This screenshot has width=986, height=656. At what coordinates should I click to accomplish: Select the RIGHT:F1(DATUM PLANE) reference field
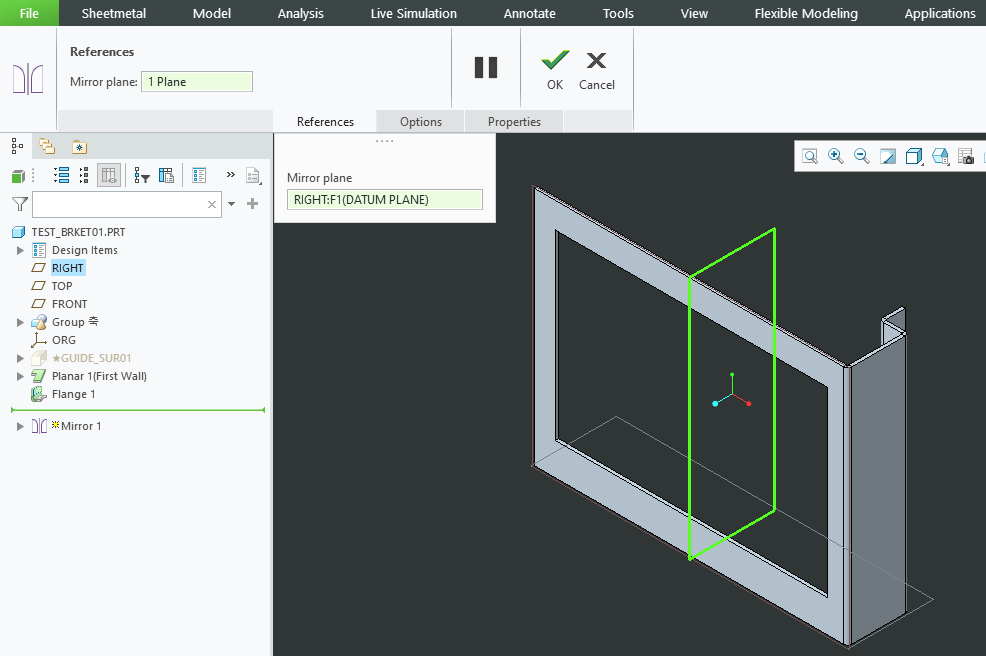(385, 199)
